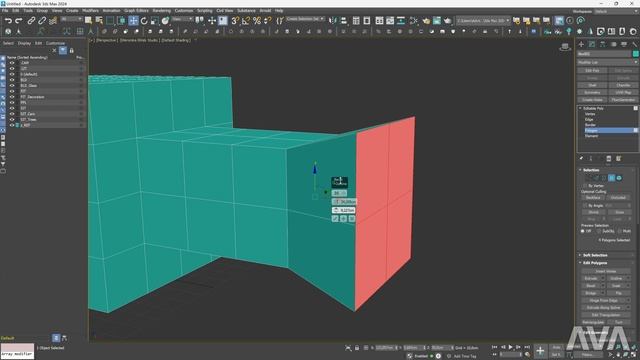Toggle the Percent Snap icon

click(x=256, y=20)
